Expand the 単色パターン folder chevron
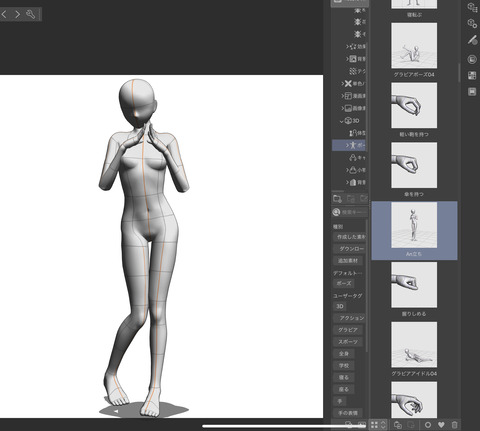The height and width of the screenshot is (431, 480). 342,84
